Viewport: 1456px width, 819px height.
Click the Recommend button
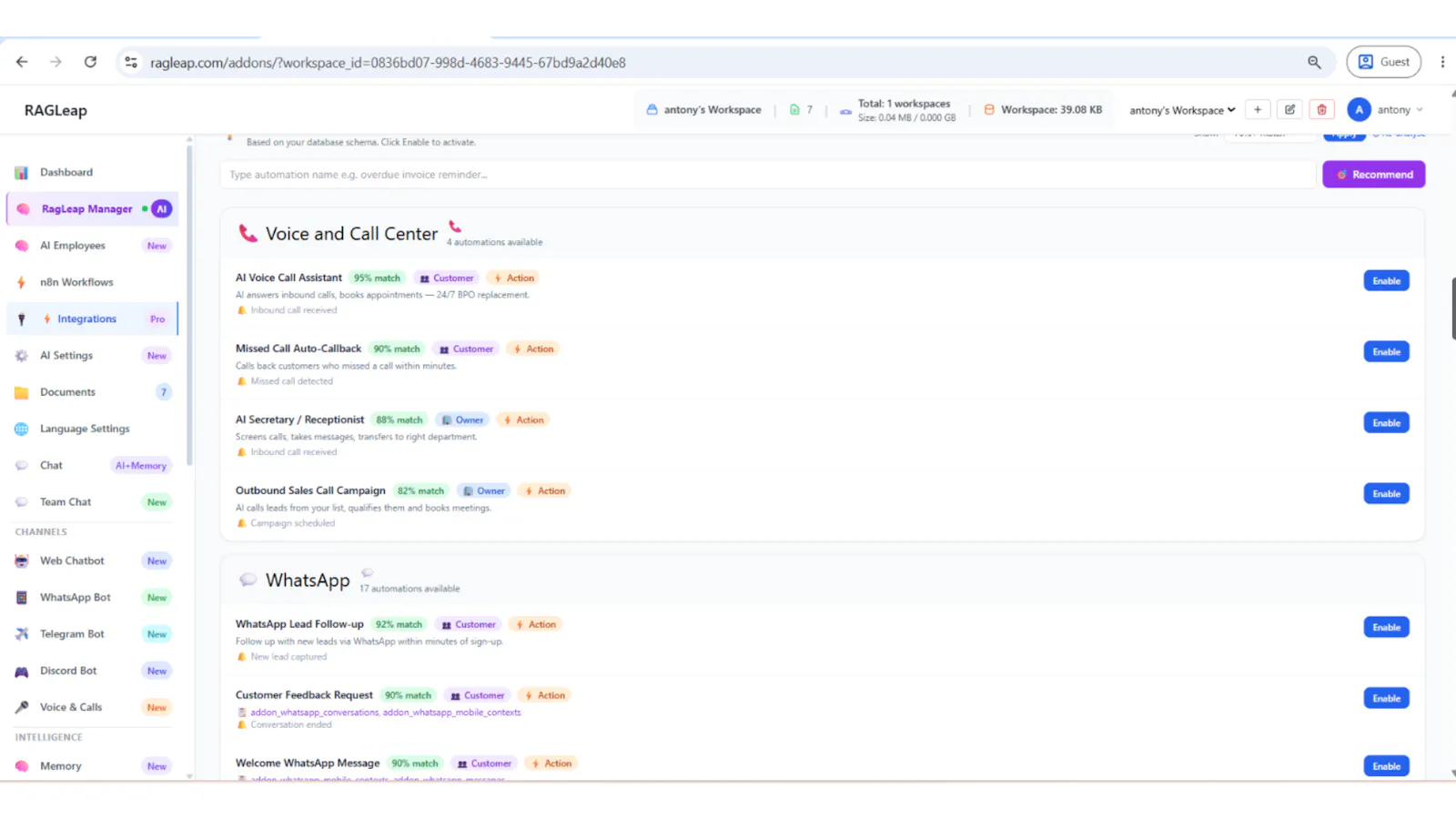(1374, 175)
